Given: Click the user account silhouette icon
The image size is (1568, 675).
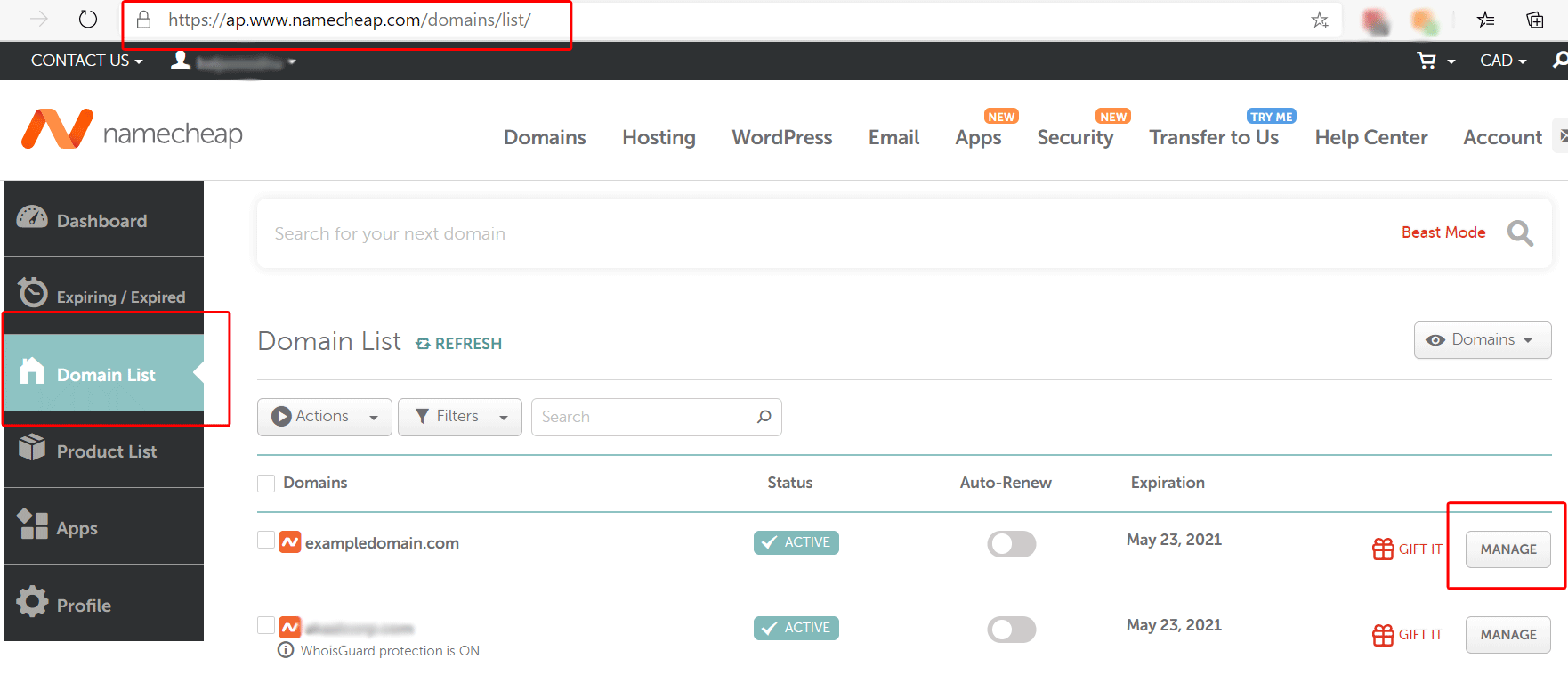Looking at the screenshot, I should point(181,60).
